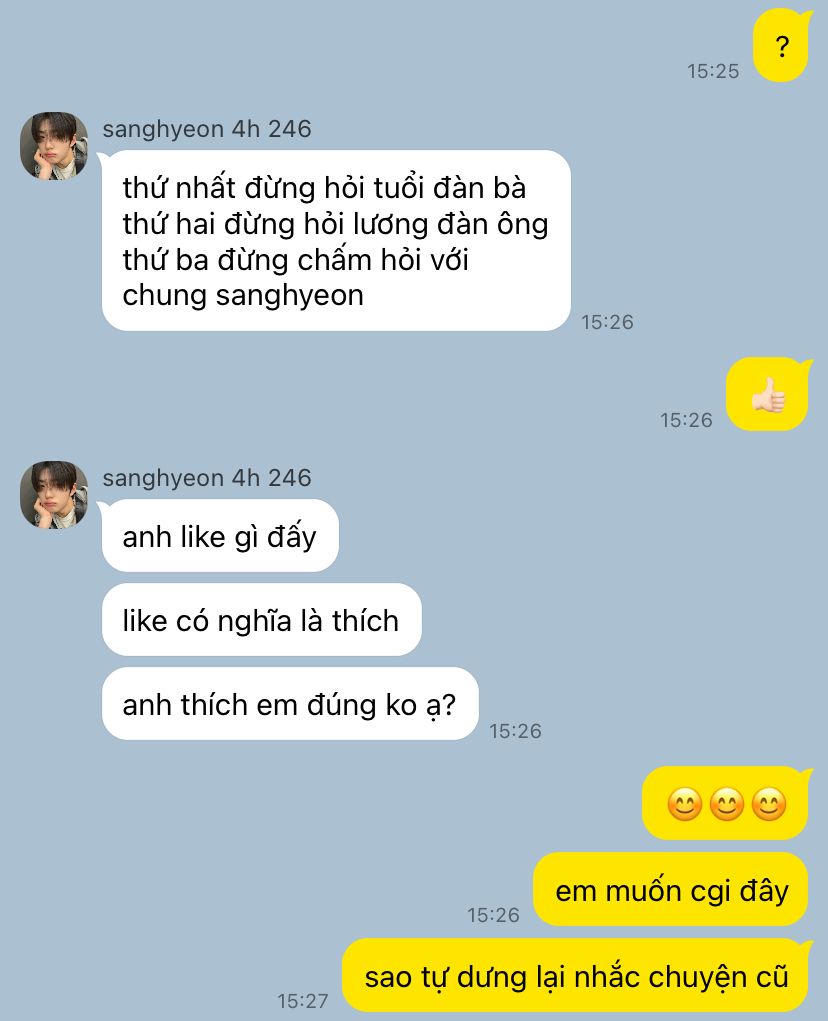Tap 'sao tự dưng lại nhắc chuyện cũ' message
The image size is (828, 1021).
(577, 976)
